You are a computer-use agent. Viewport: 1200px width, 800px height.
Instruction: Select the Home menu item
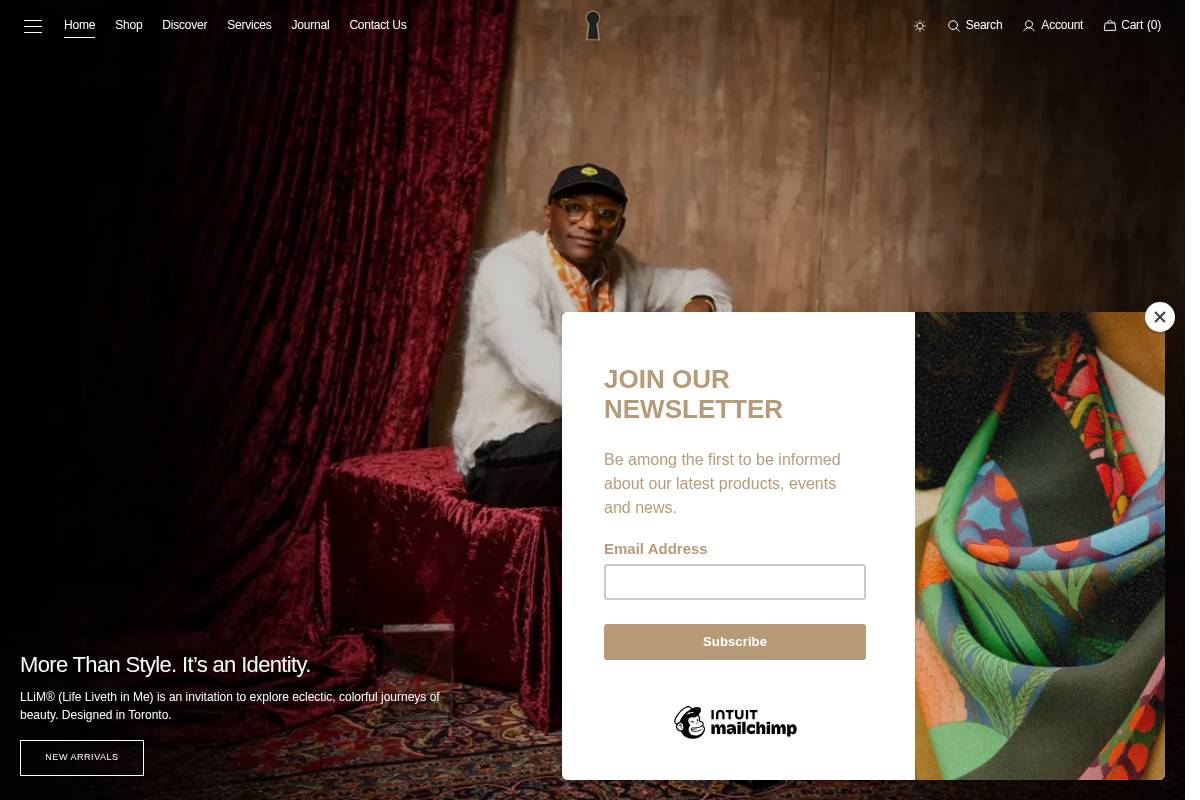pos(80,25)
